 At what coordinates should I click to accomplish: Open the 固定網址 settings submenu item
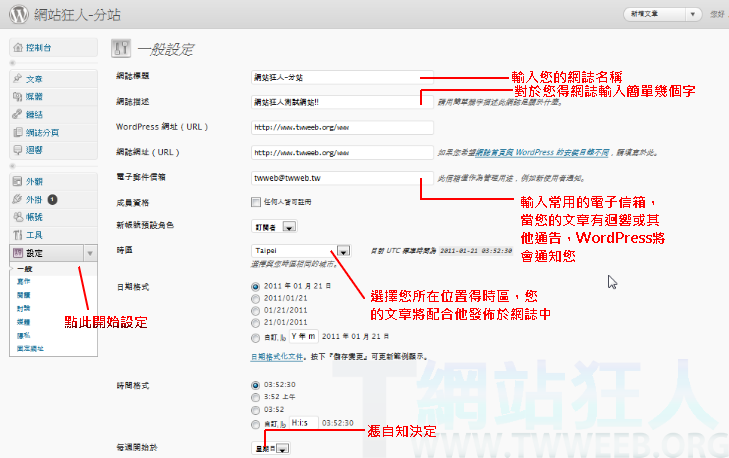(x=30, y=348)
